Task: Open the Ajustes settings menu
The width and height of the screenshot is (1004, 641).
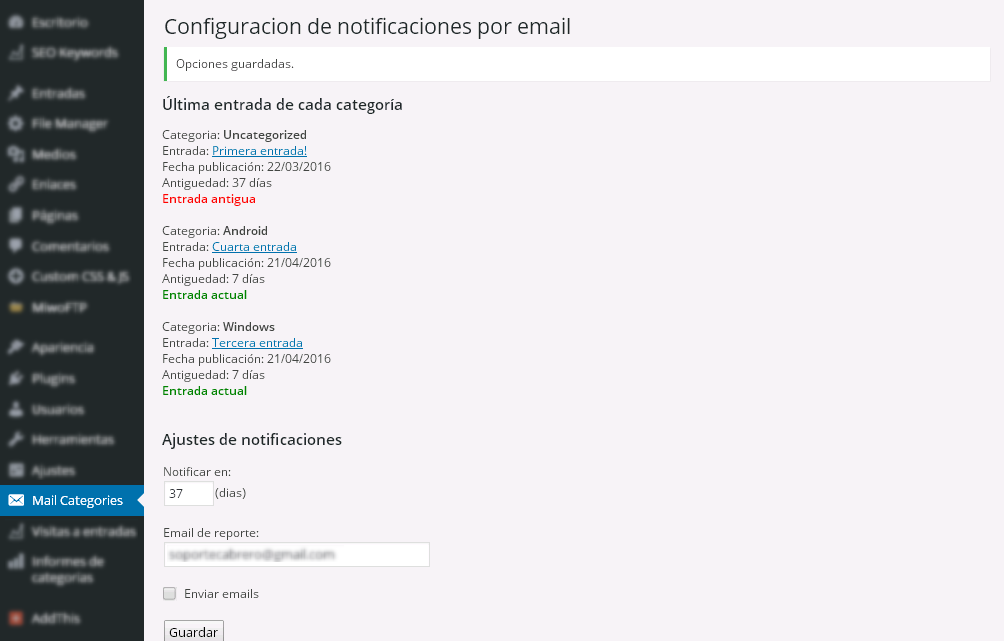Action: point(72,471)
